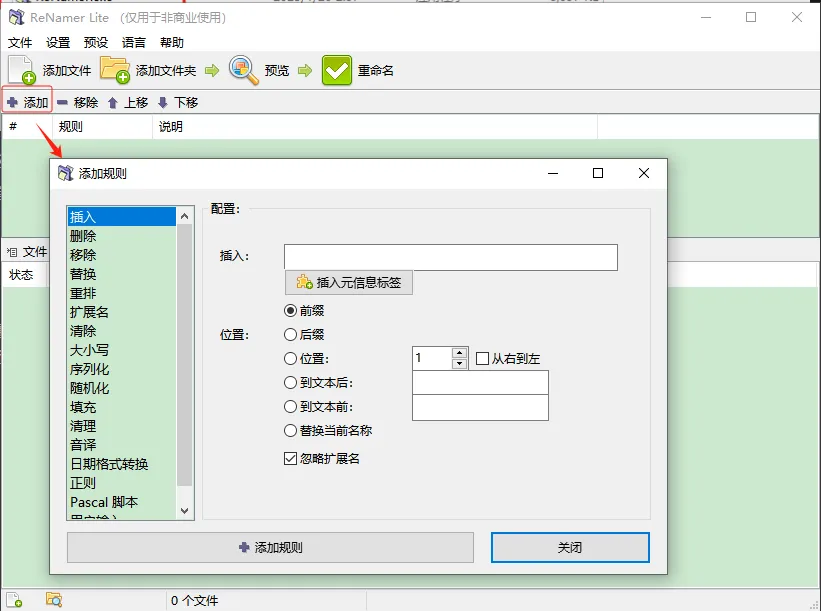Select the 到文本前 radio option
This screenshot has height=611, width=821.
(x=290, y=406)
